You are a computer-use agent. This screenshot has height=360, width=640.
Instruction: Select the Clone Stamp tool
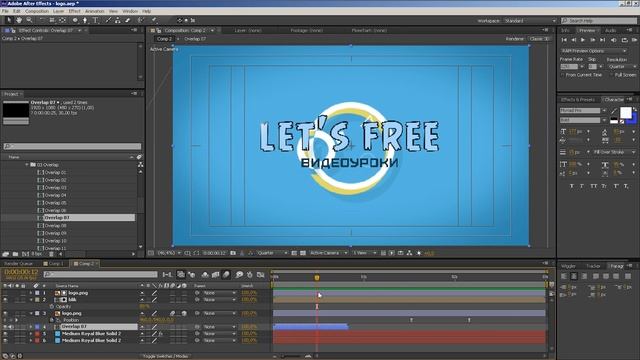pyautogui.click(x=118, y=20)
